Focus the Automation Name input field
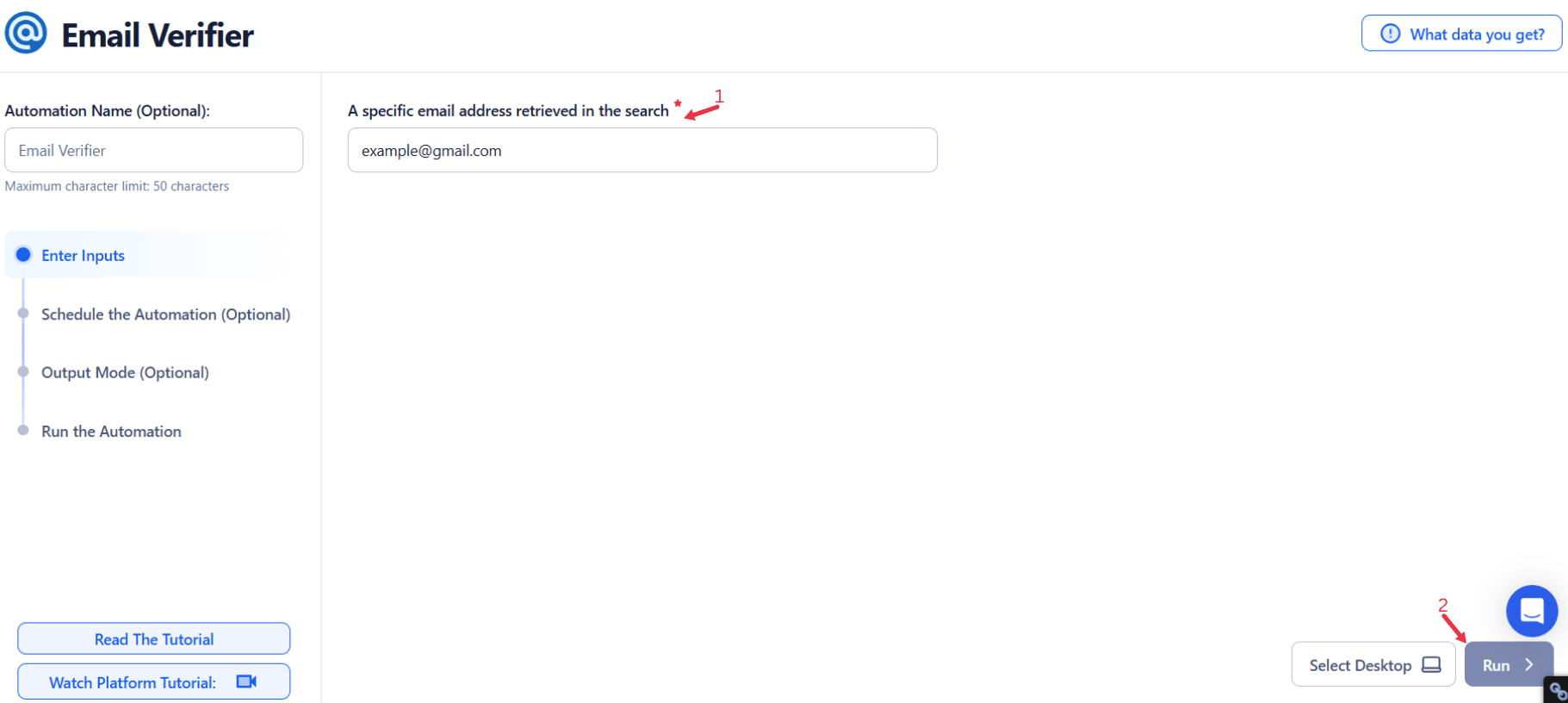Viewport: 1568px width, 703px height. [x=153, y=150]
